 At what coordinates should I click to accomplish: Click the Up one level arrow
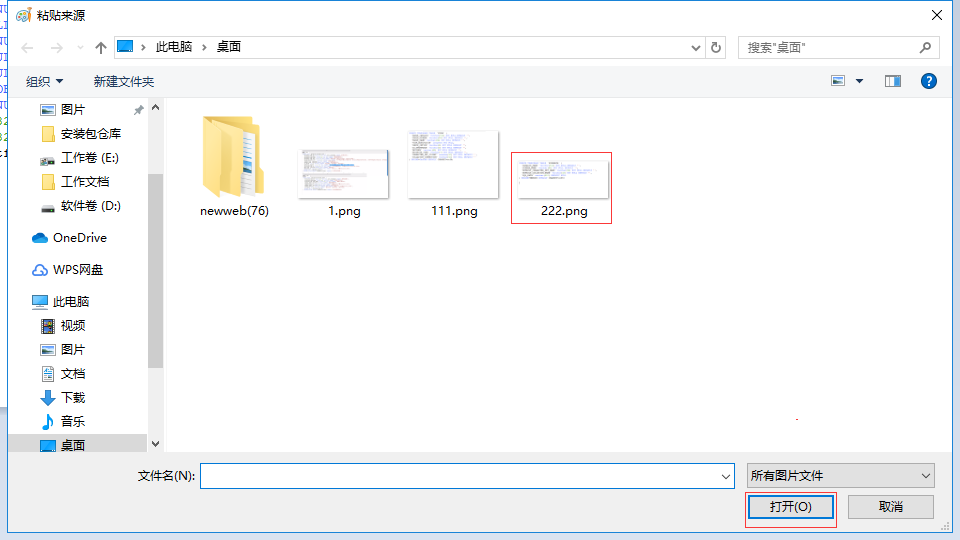click(100, 47)
